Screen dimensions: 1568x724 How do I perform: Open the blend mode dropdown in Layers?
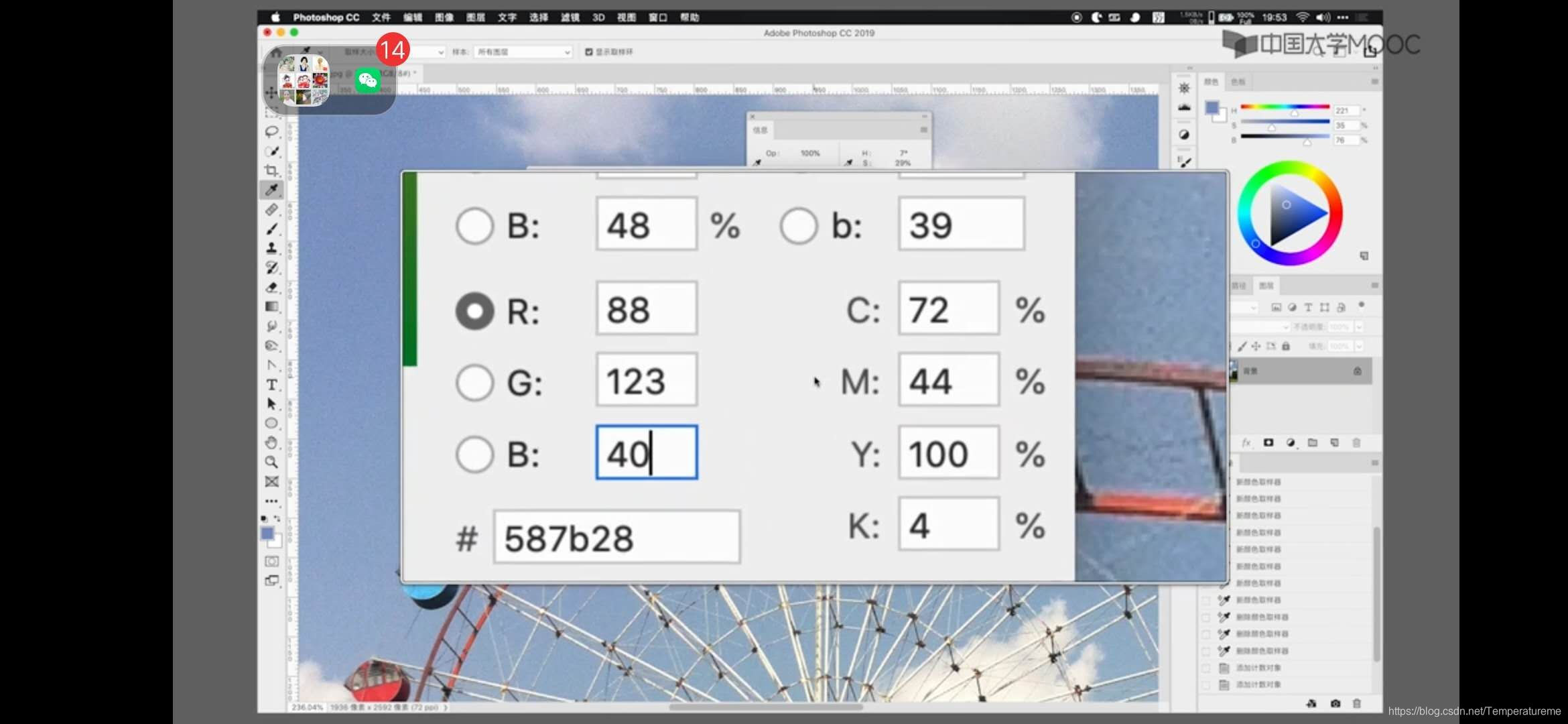(1260, 326)
